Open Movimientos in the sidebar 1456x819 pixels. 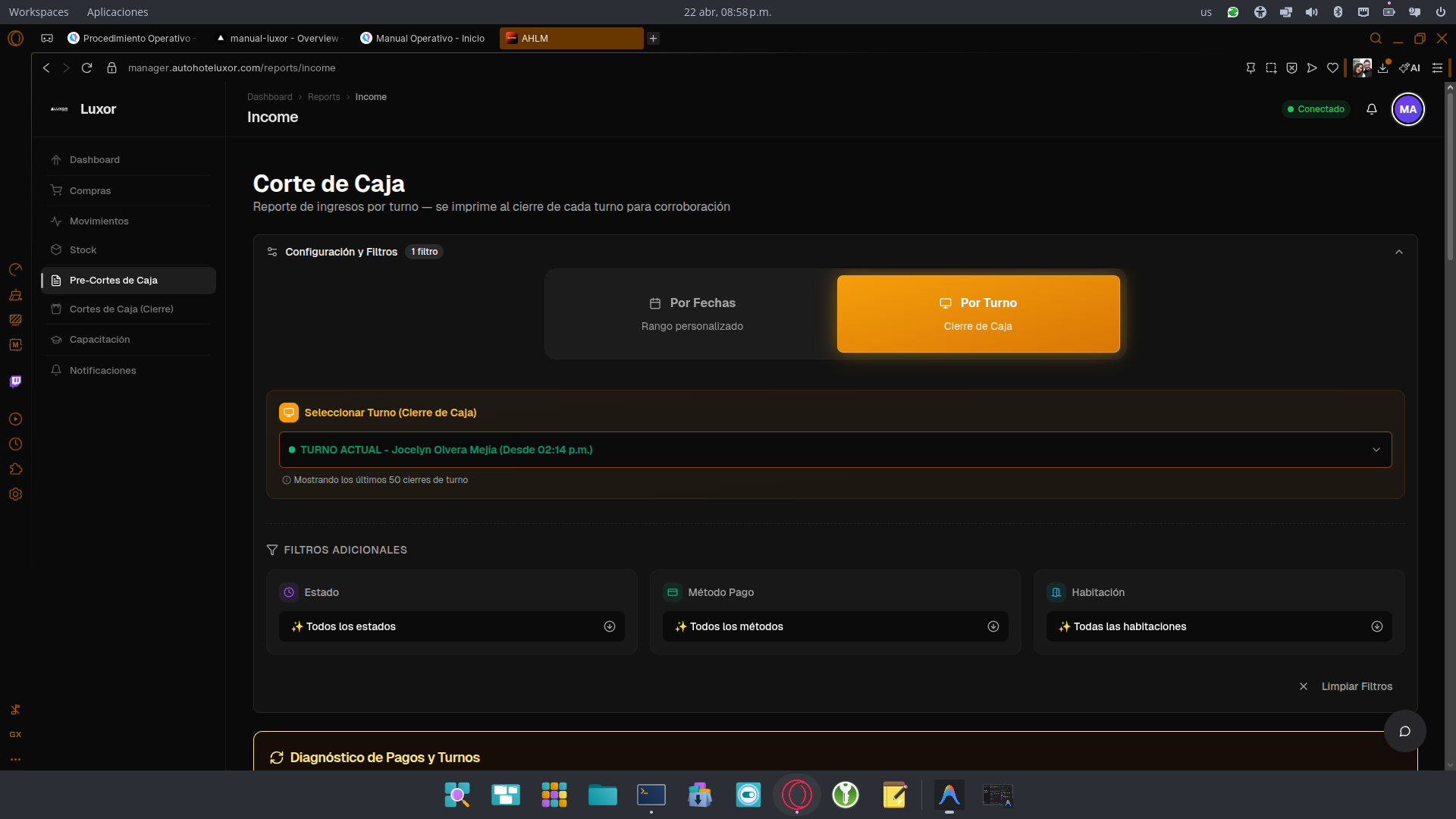pyautogui.click(x=129, y=221)
